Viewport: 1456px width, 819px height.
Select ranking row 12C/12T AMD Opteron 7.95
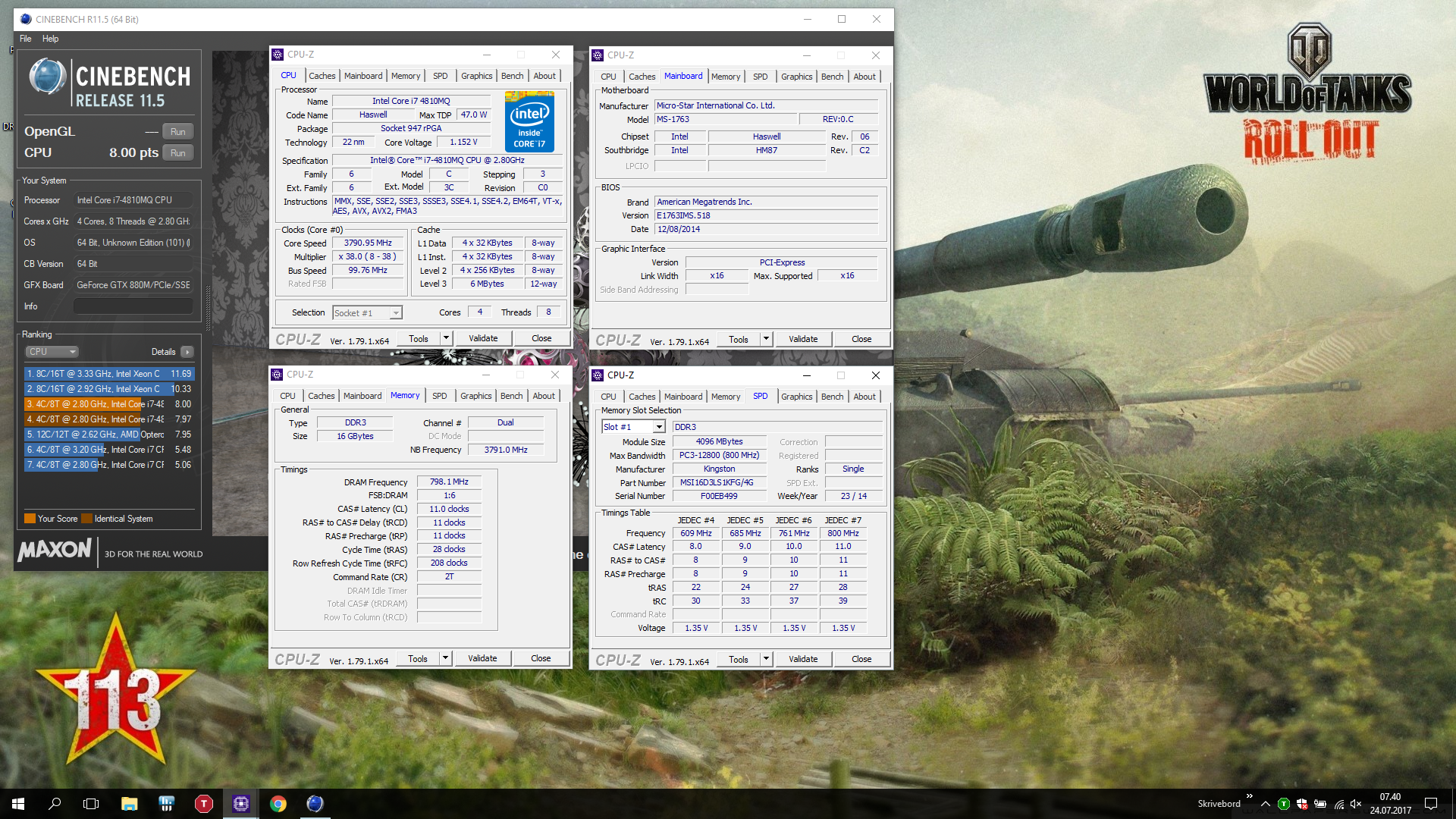[x=109, y=435]
